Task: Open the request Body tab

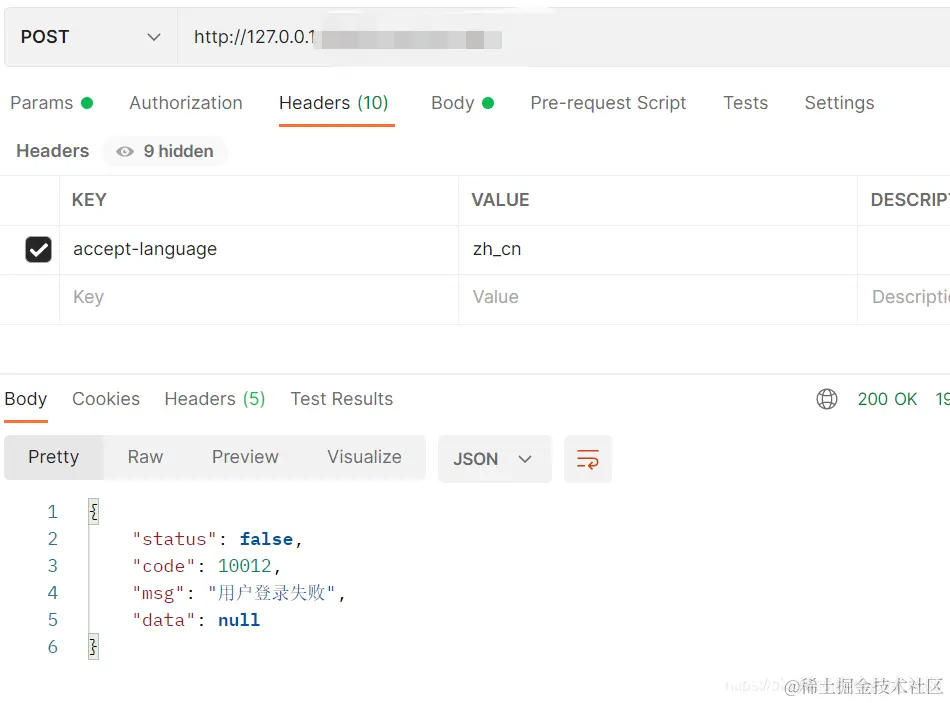Action: [462, 103]
